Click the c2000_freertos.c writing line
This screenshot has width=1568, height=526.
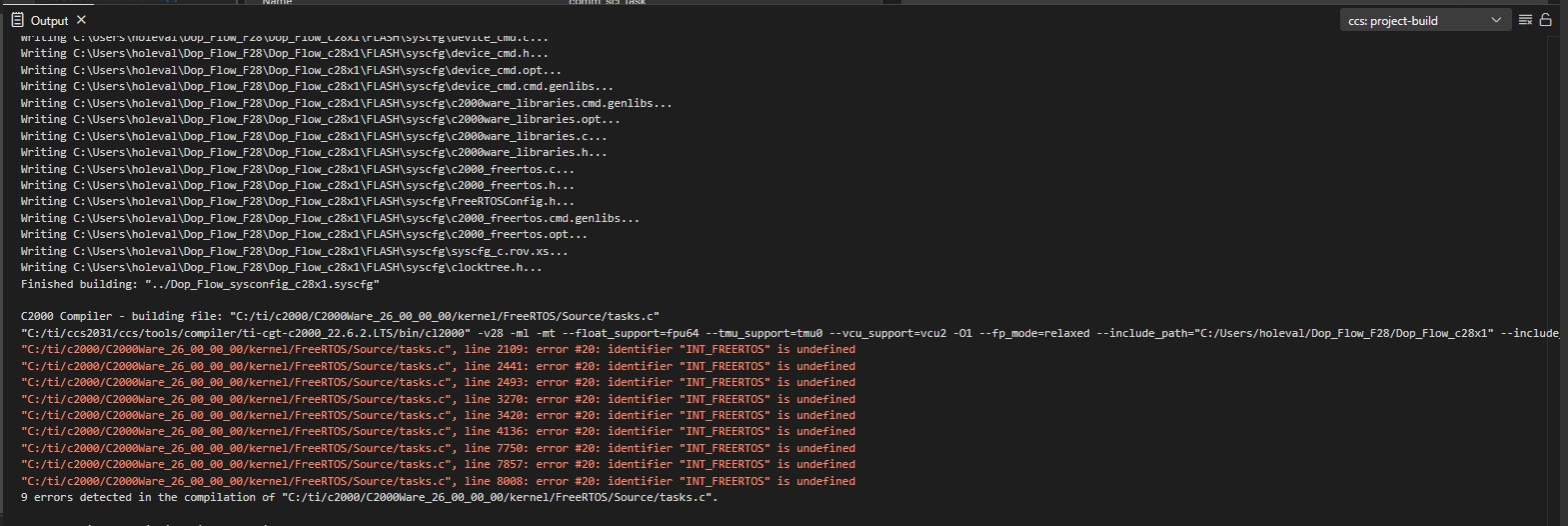(x=298, y=169)
